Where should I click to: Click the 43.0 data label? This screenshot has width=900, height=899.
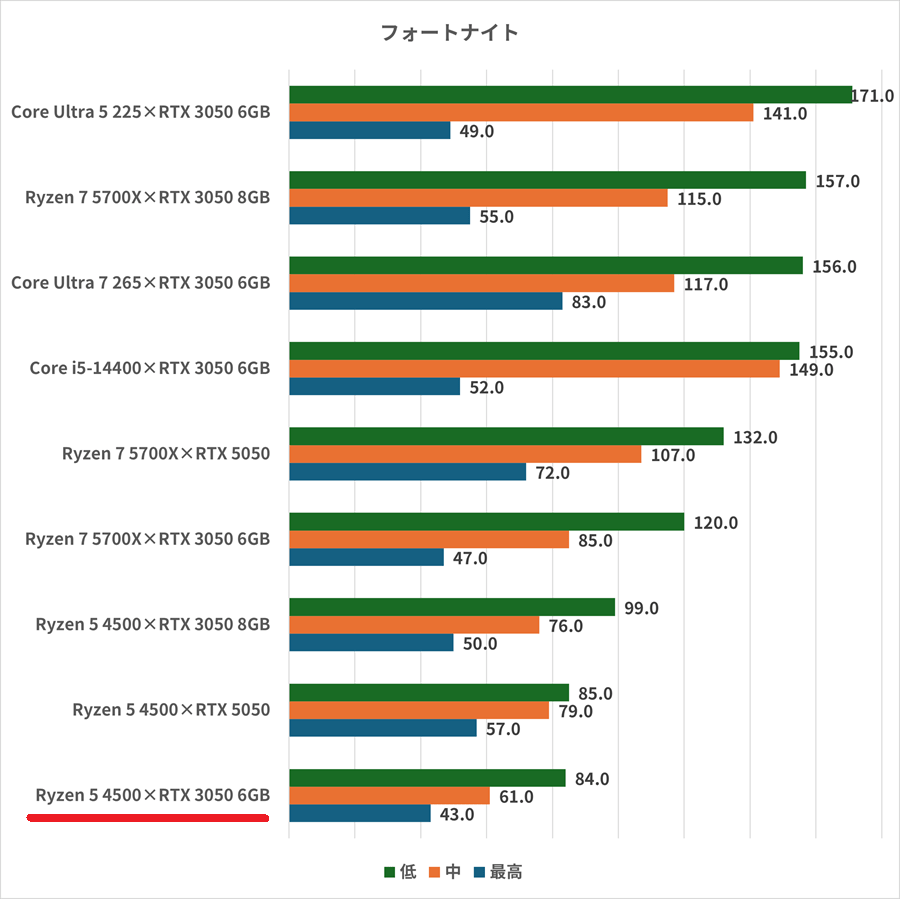[x=456, y=815]
